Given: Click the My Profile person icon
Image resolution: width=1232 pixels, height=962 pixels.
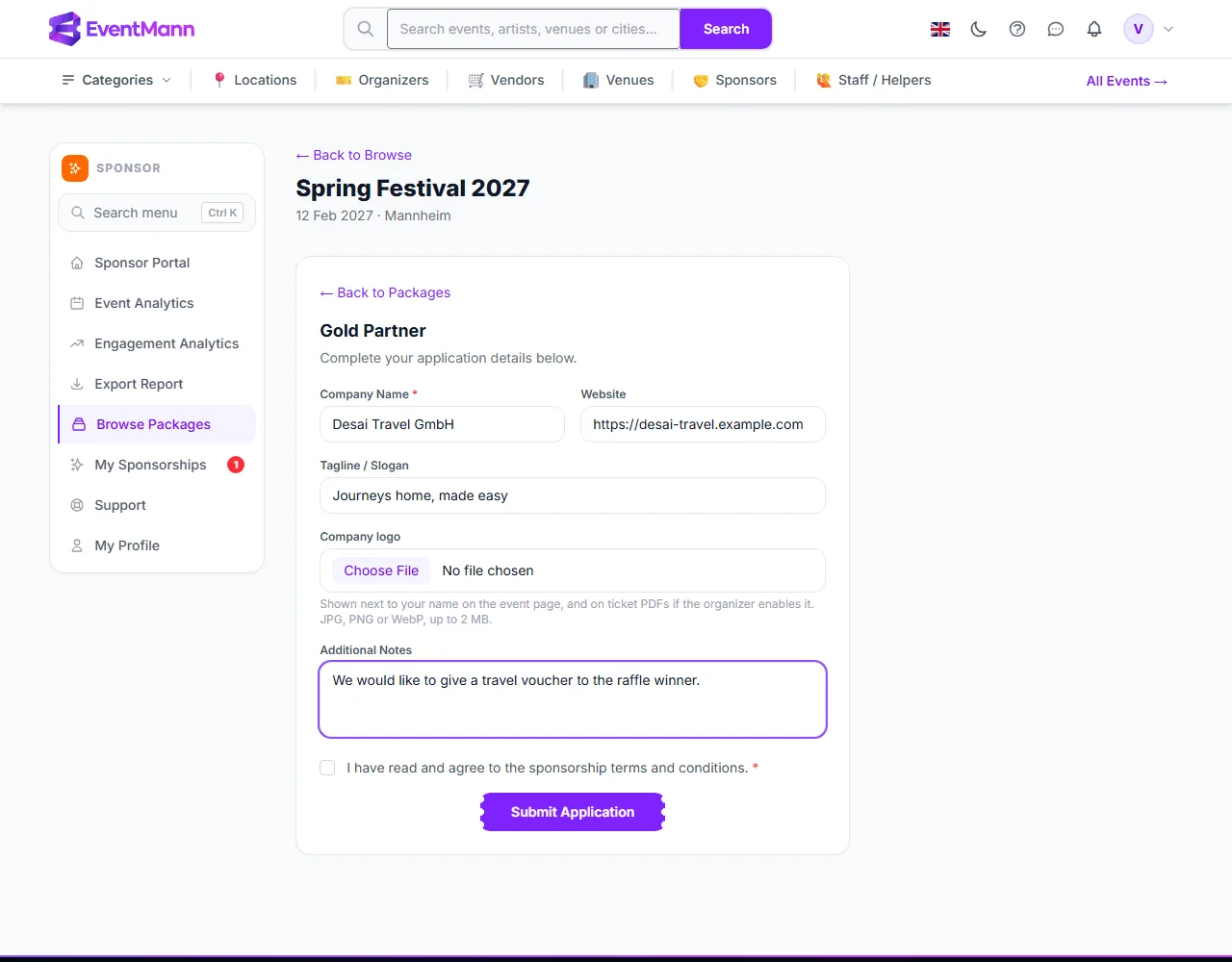Looking at the screenshot, I should [77, 545].
